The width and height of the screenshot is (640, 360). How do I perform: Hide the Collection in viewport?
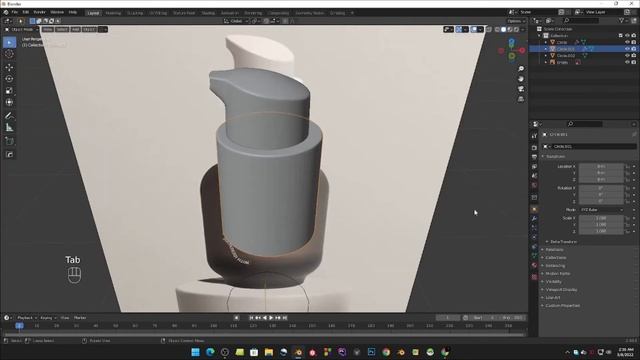point(627,36)
